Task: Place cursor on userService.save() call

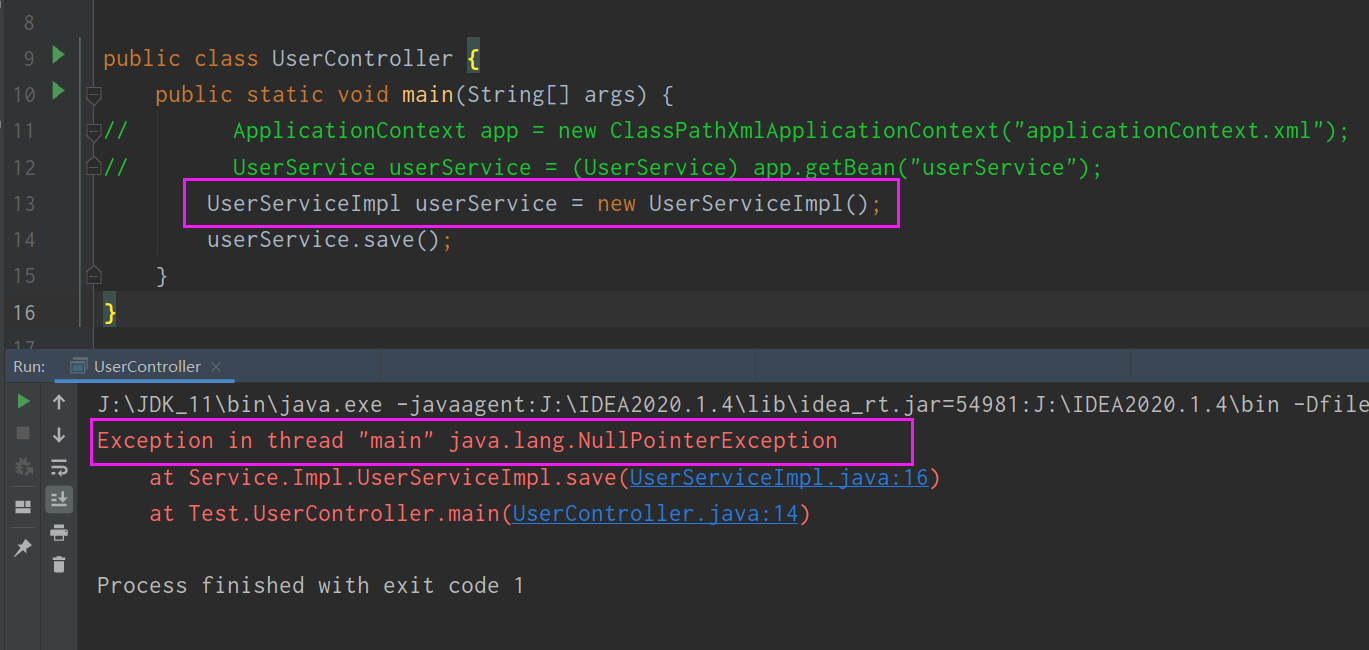Action: 330,240
